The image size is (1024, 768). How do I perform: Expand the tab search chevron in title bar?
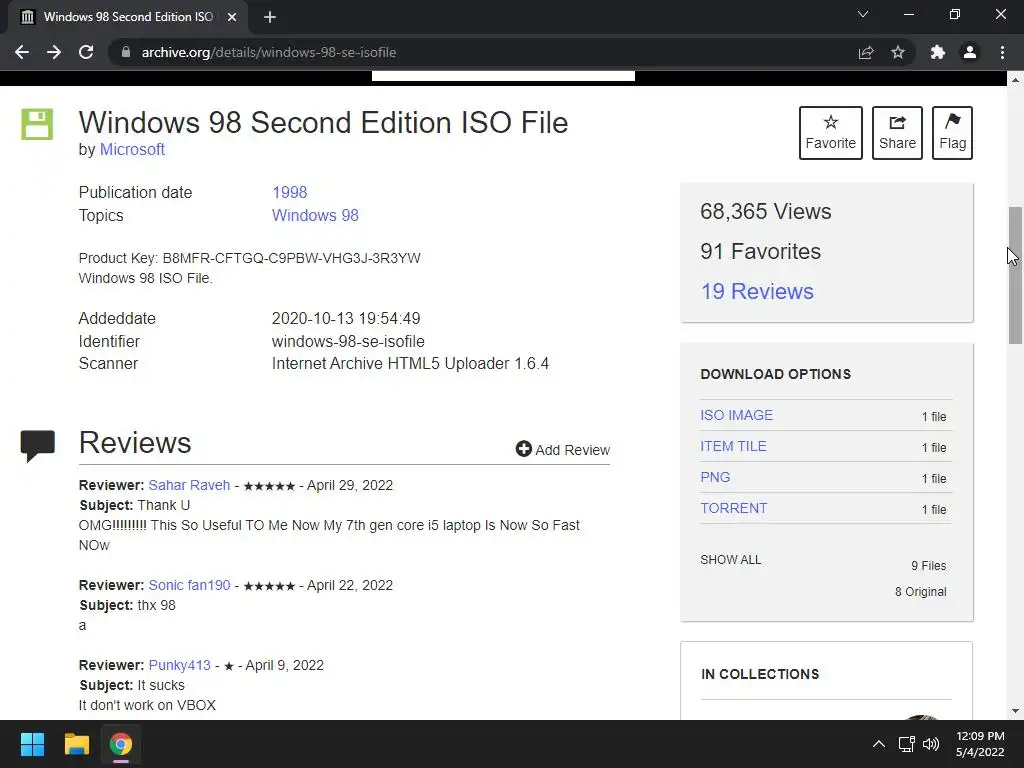[863, 14]
